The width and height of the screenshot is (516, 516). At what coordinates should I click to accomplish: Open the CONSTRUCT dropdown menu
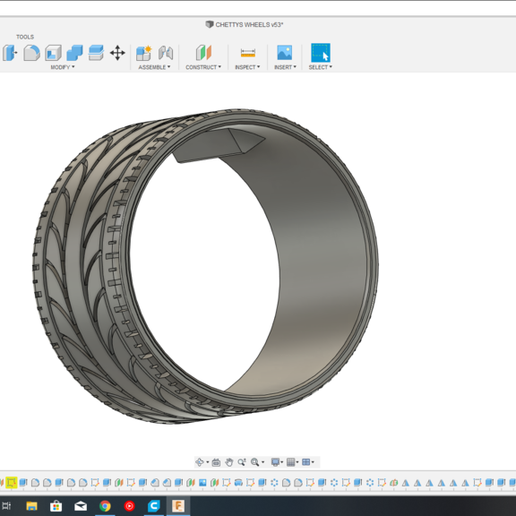pos(203,67)
